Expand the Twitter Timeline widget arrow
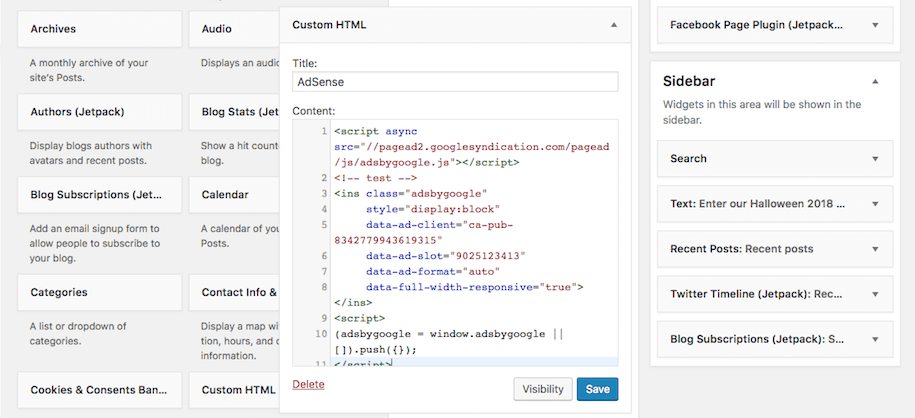 tap(875, 294)
